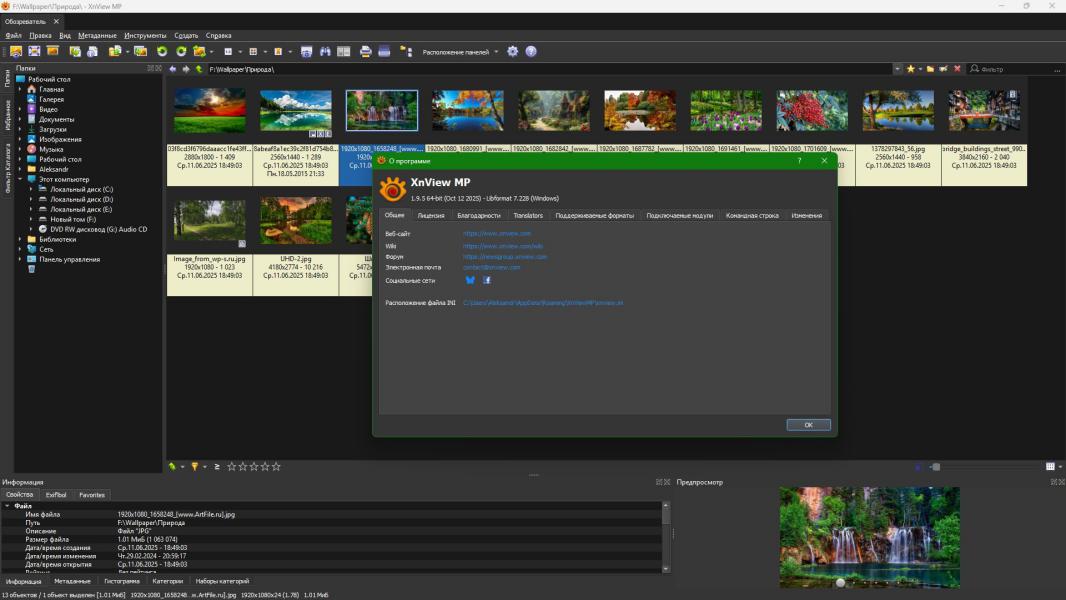This screenshot has height=600, width=1066.
Task: Expand the 'Локальный диск (C:)' tree node
Action: point(31,189)
